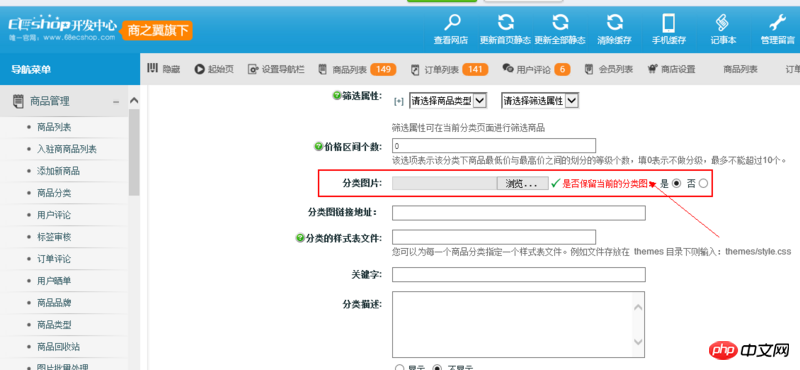The width and height of the screenshot is (800, 370).
Task: Open 商品分类 in the sidebar
Action: point(54,193)
